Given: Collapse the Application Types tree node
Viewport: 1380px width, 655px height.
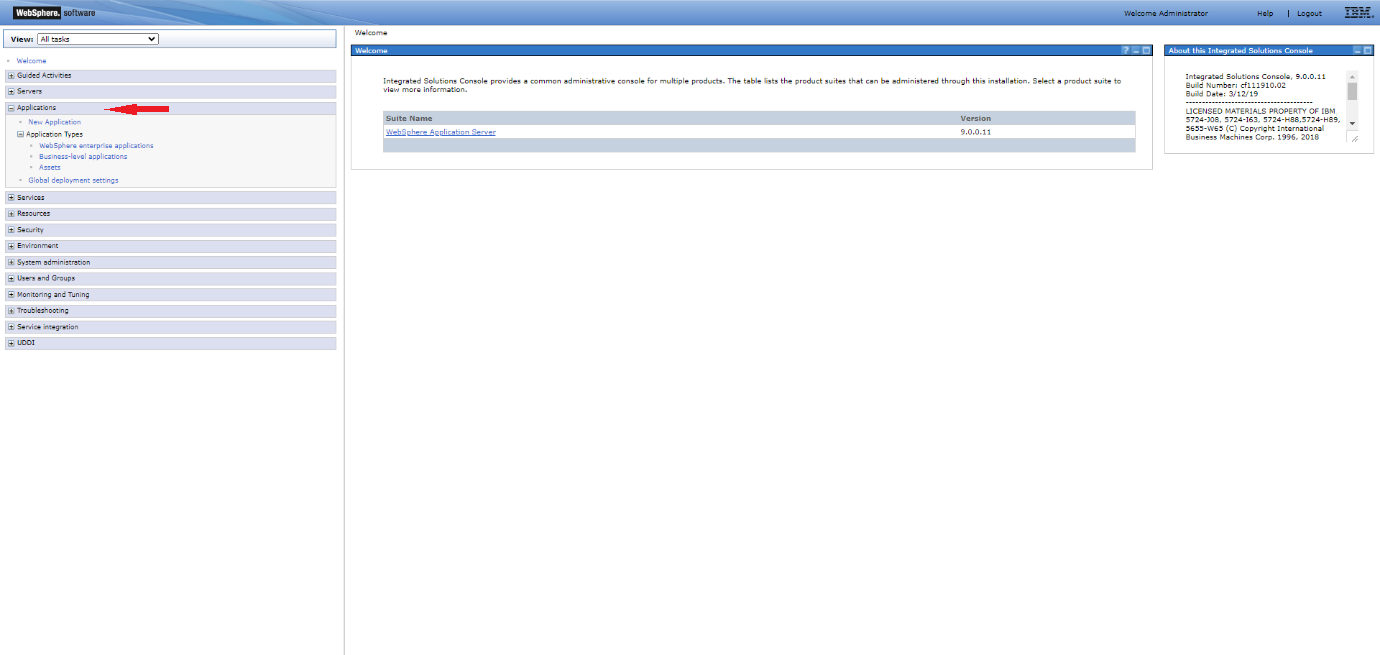Looking at the screenshot, I should [20, 133].
